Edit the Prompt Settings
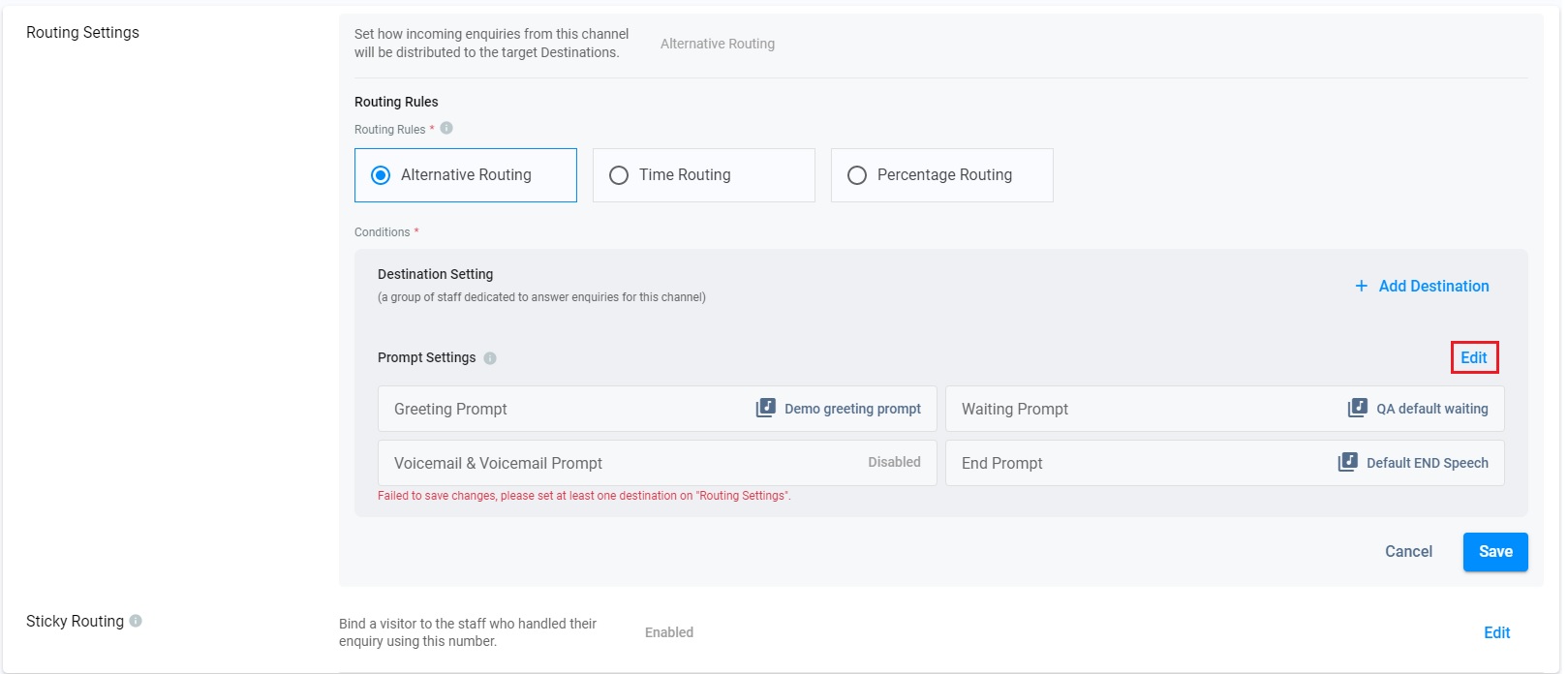Image resolution: width=1568 pixels, height=674 pixels. click(1474, 357)
